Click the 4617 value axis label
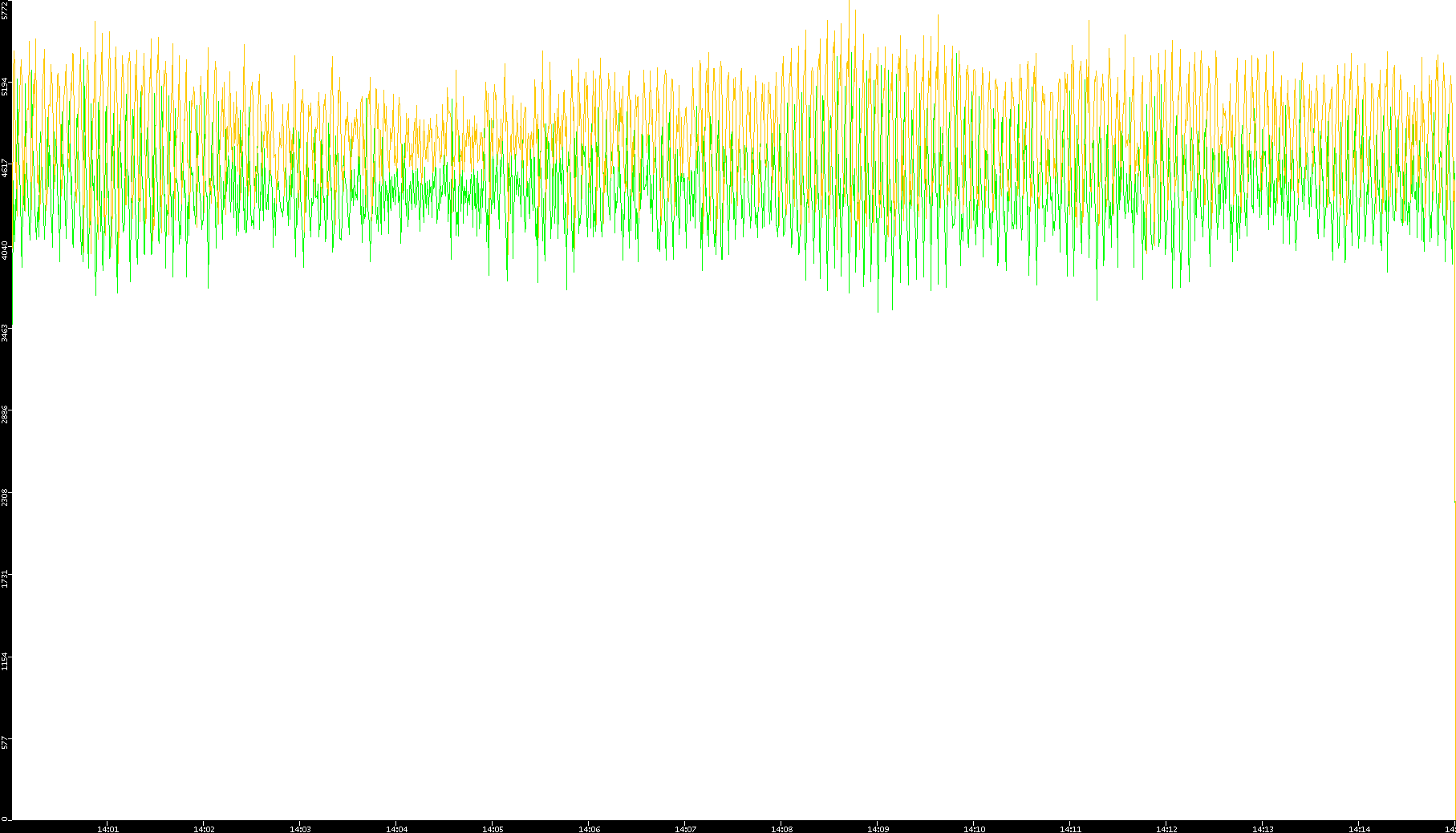 [x=6, y=168]
